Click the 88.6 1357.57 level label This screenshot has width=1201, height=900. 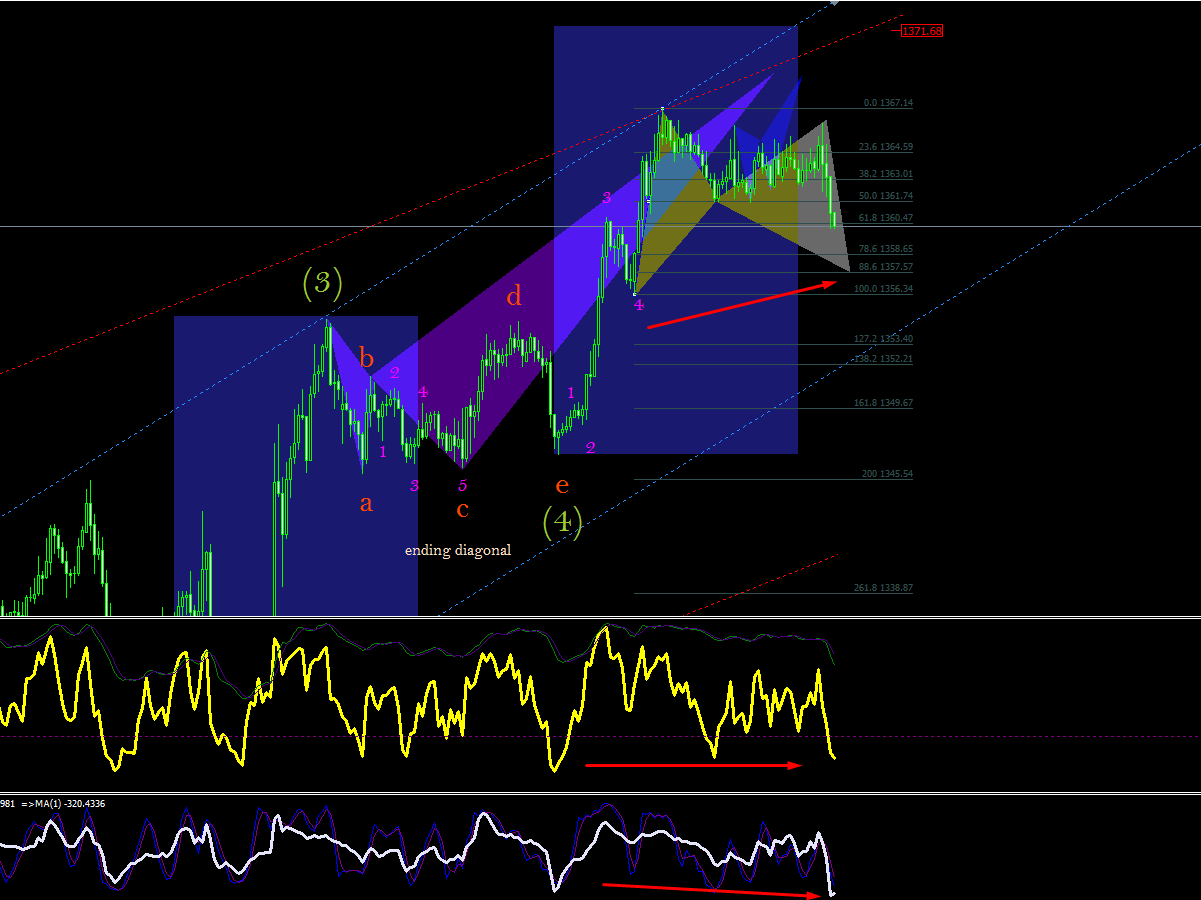[886, 267]
